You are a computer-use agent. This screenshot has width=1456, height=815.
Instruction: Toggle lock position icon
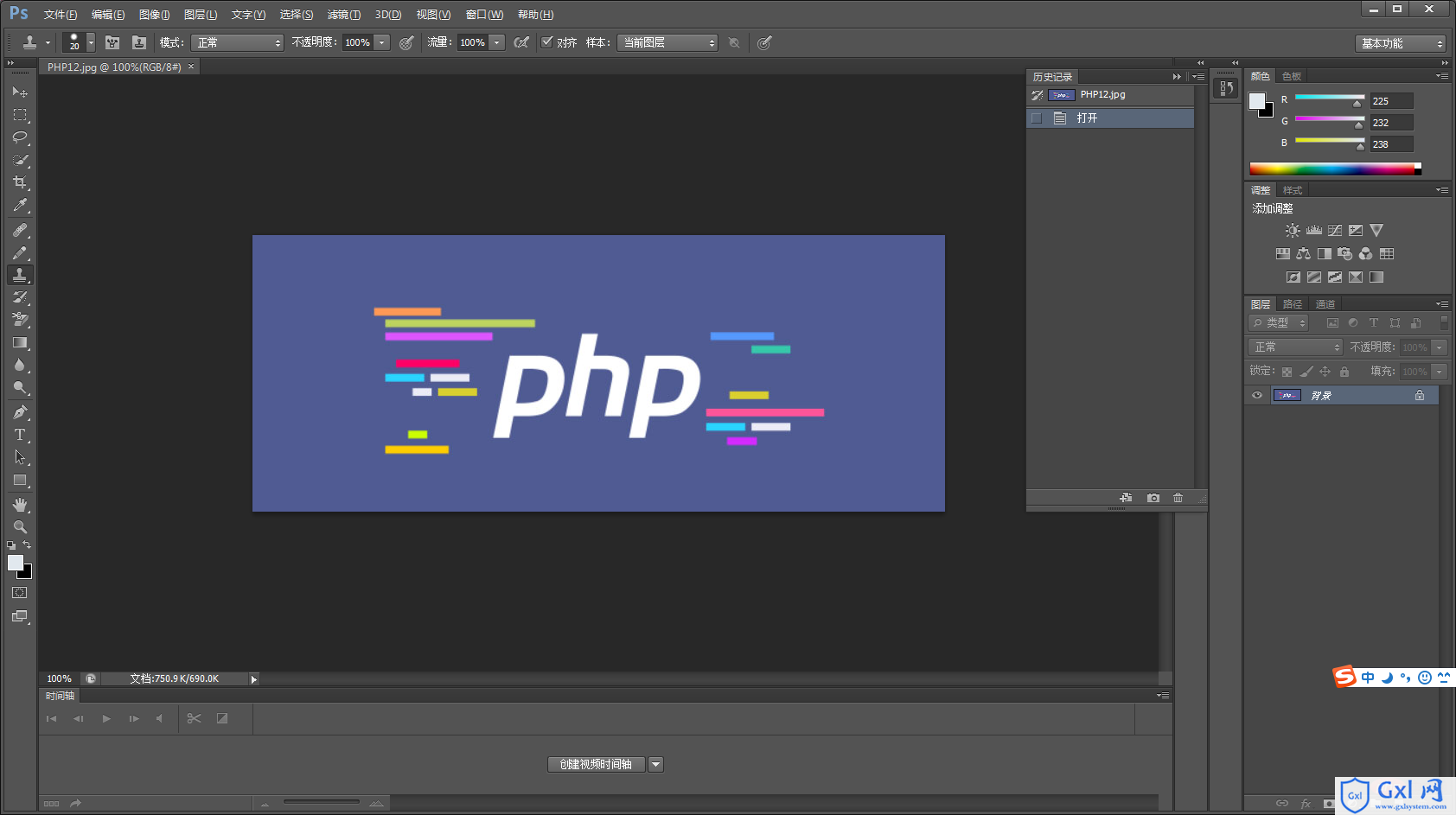(x=1325, y=372)
